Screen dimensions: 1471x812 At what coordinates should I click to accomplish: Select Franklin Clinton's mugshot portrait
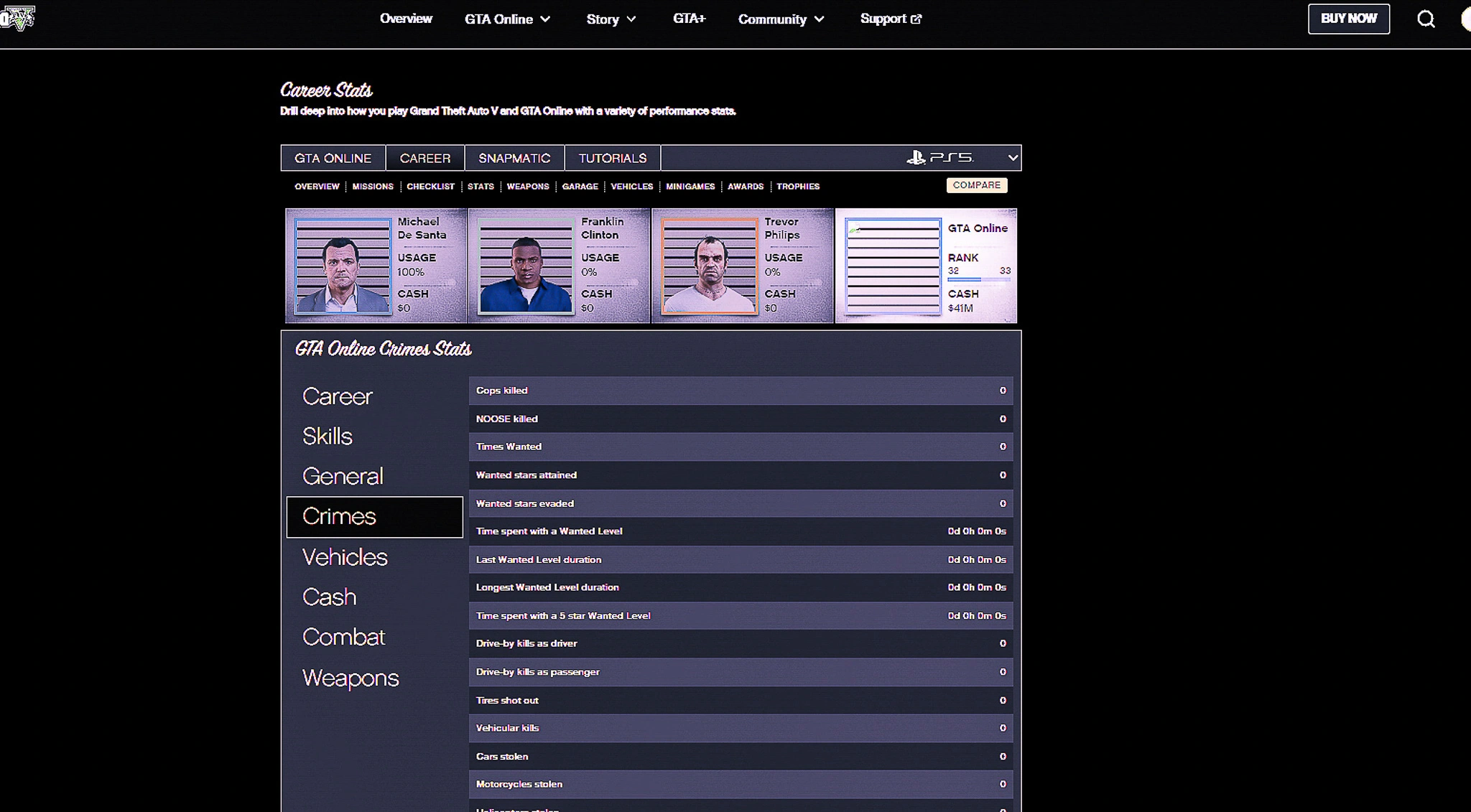(x=526, y=266)
